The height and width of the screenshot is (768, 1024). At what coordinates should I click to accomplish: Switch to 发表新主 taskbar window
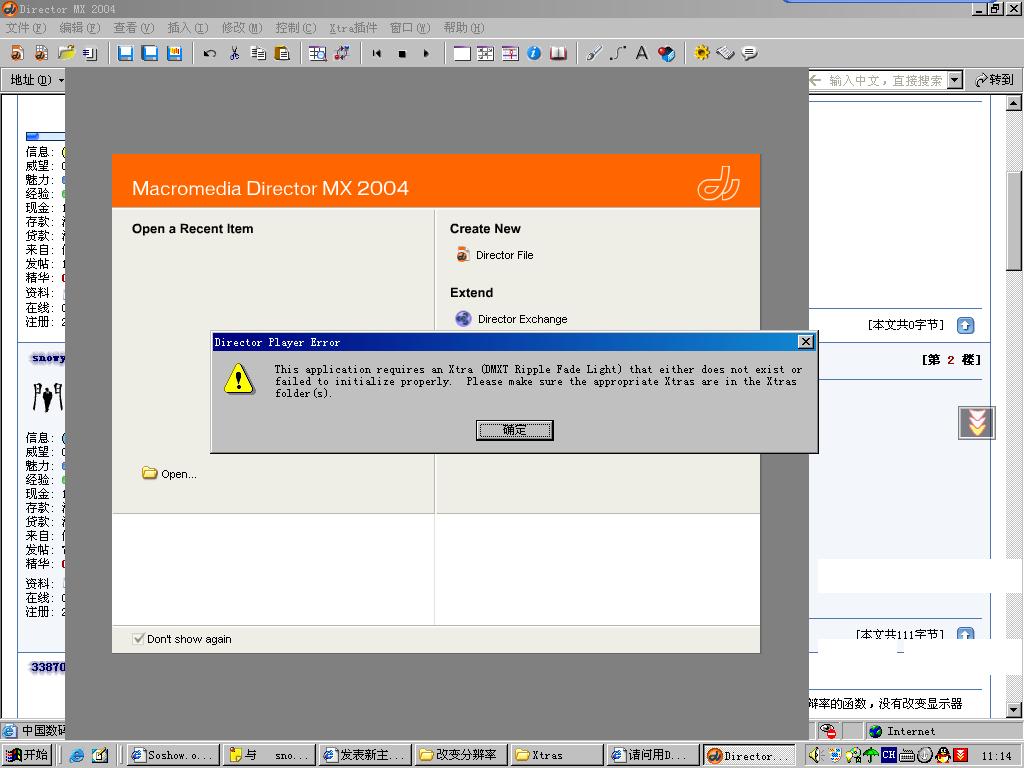click(365, 755)
